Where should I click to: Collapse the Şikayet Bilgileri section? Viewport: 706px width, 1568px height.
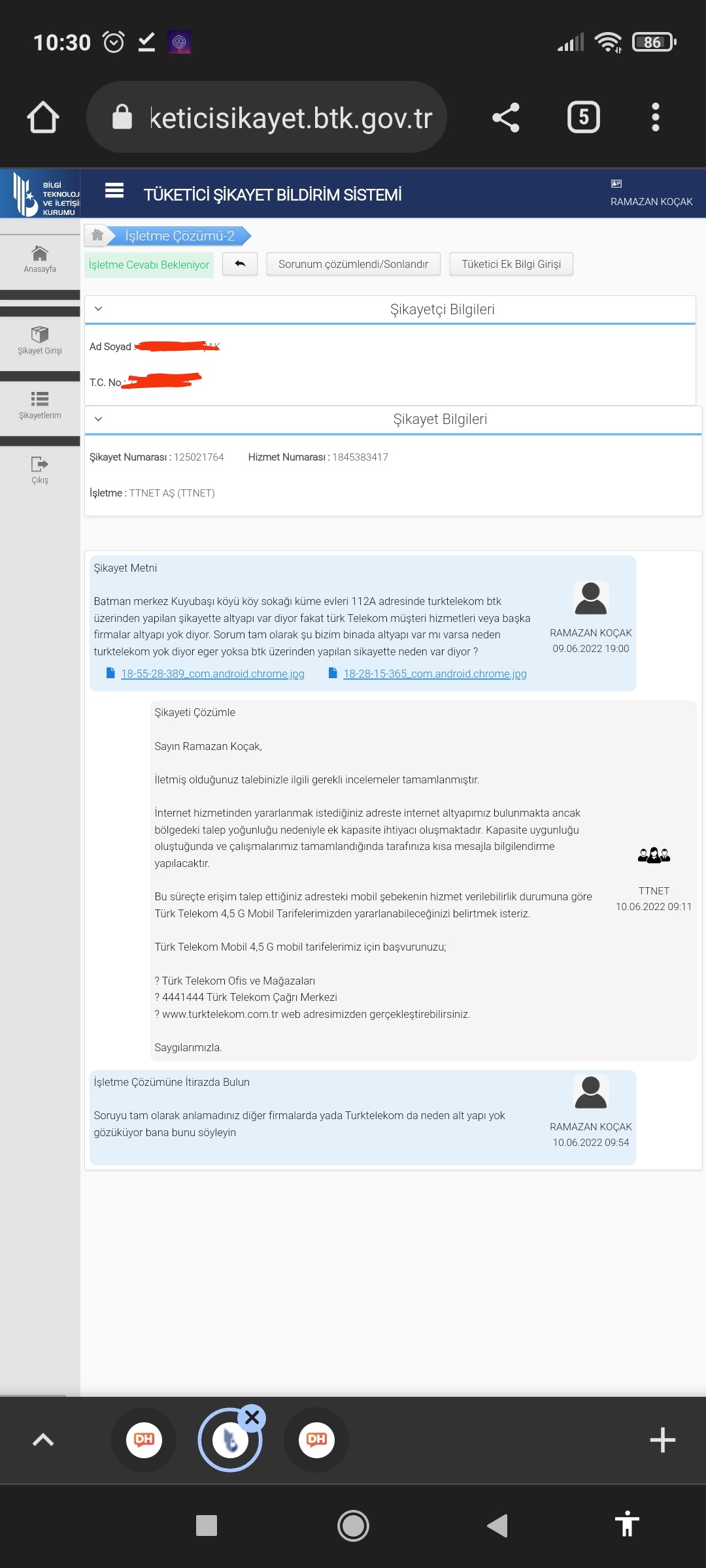99,419
